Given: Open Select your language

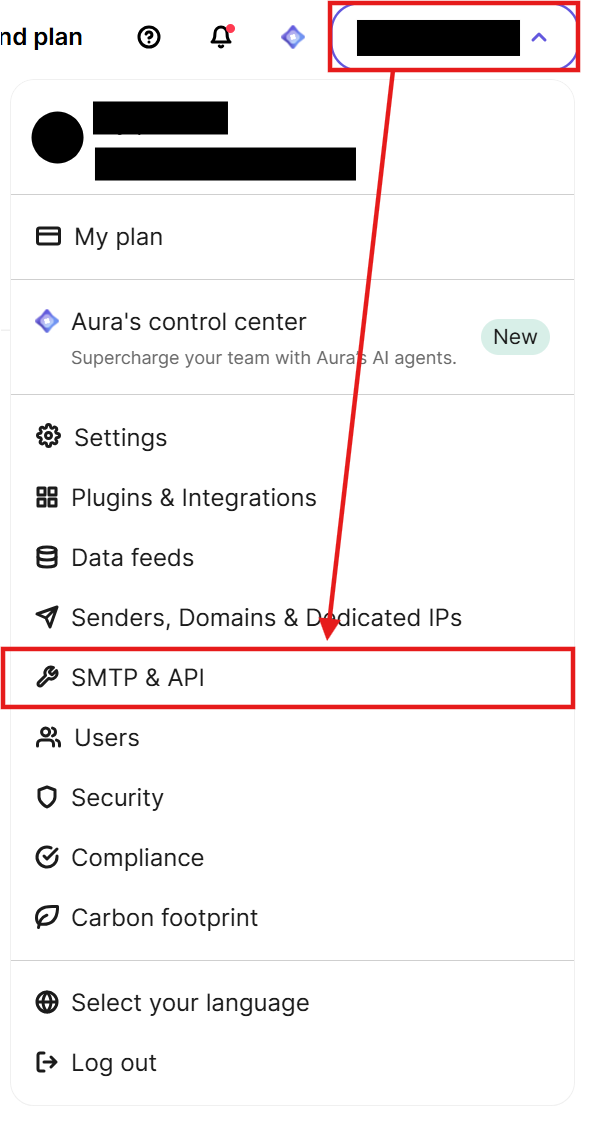Looking at the screenshot, I should (292, 1003).
